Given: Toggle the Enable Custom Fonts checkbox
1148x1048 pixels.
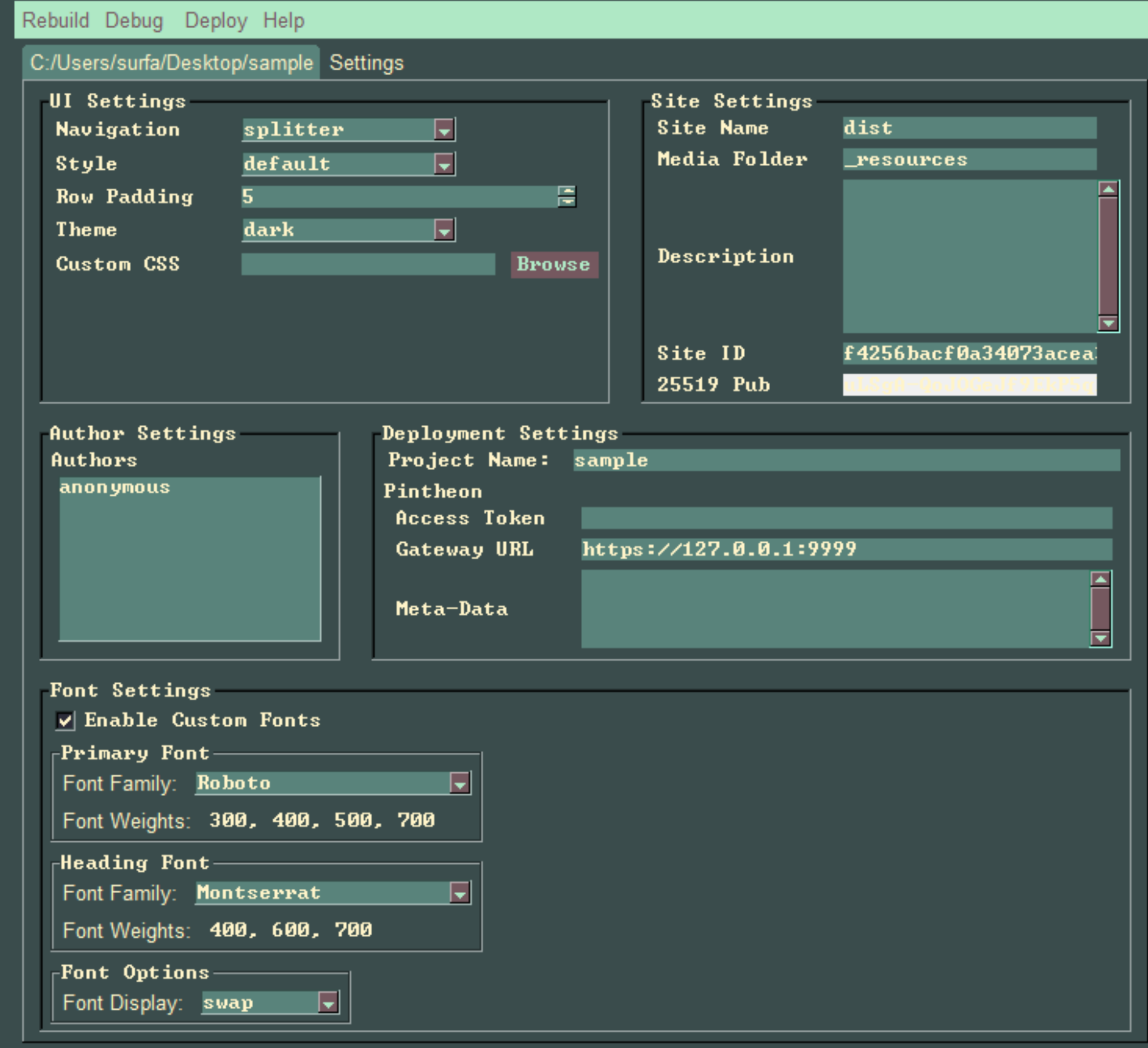Looking at the screenshot, I should point(65,721).
